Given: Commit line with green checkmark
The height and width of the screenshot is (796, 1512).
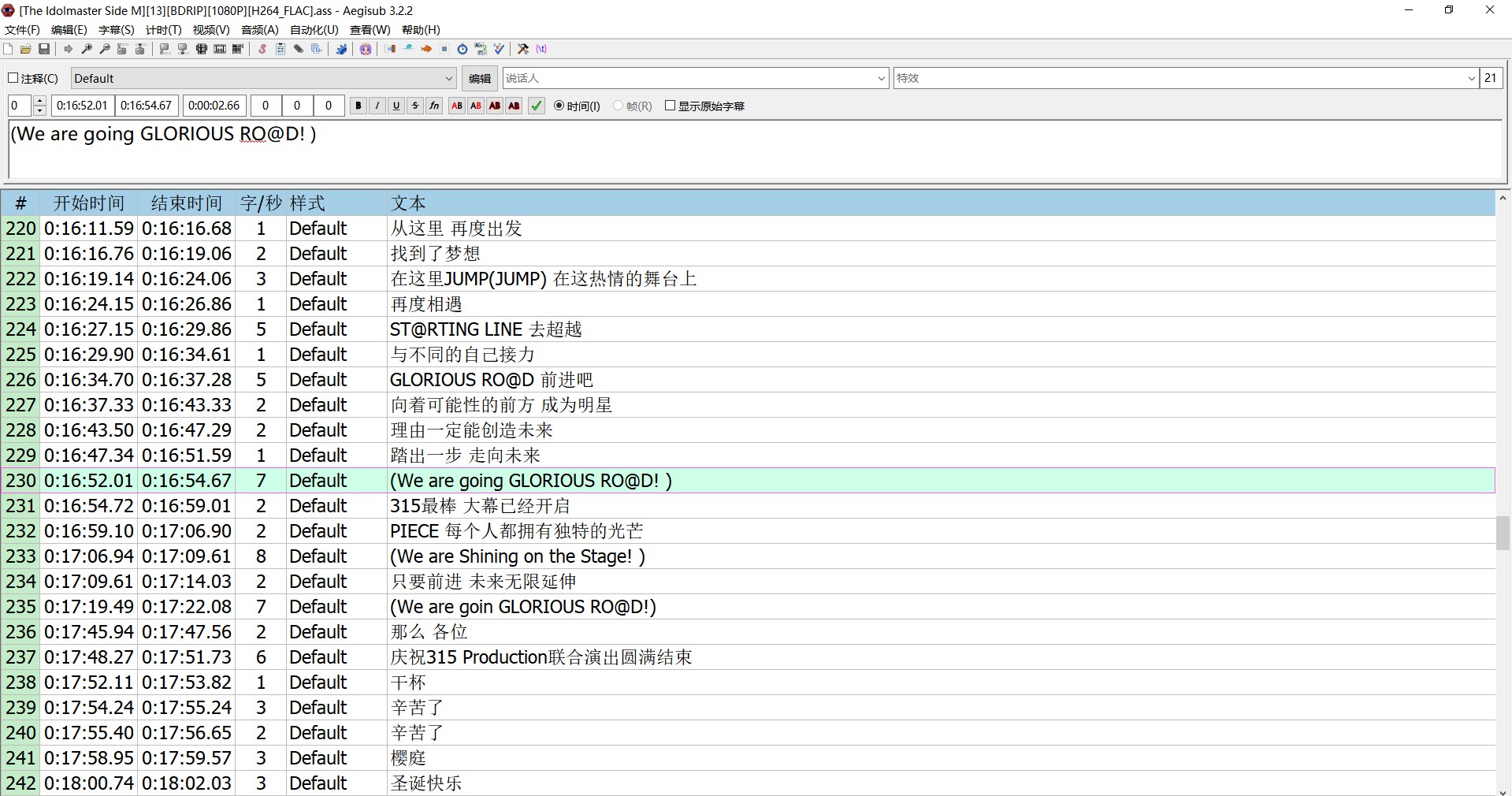Looking at the screenshot, I should pos(537,106).
